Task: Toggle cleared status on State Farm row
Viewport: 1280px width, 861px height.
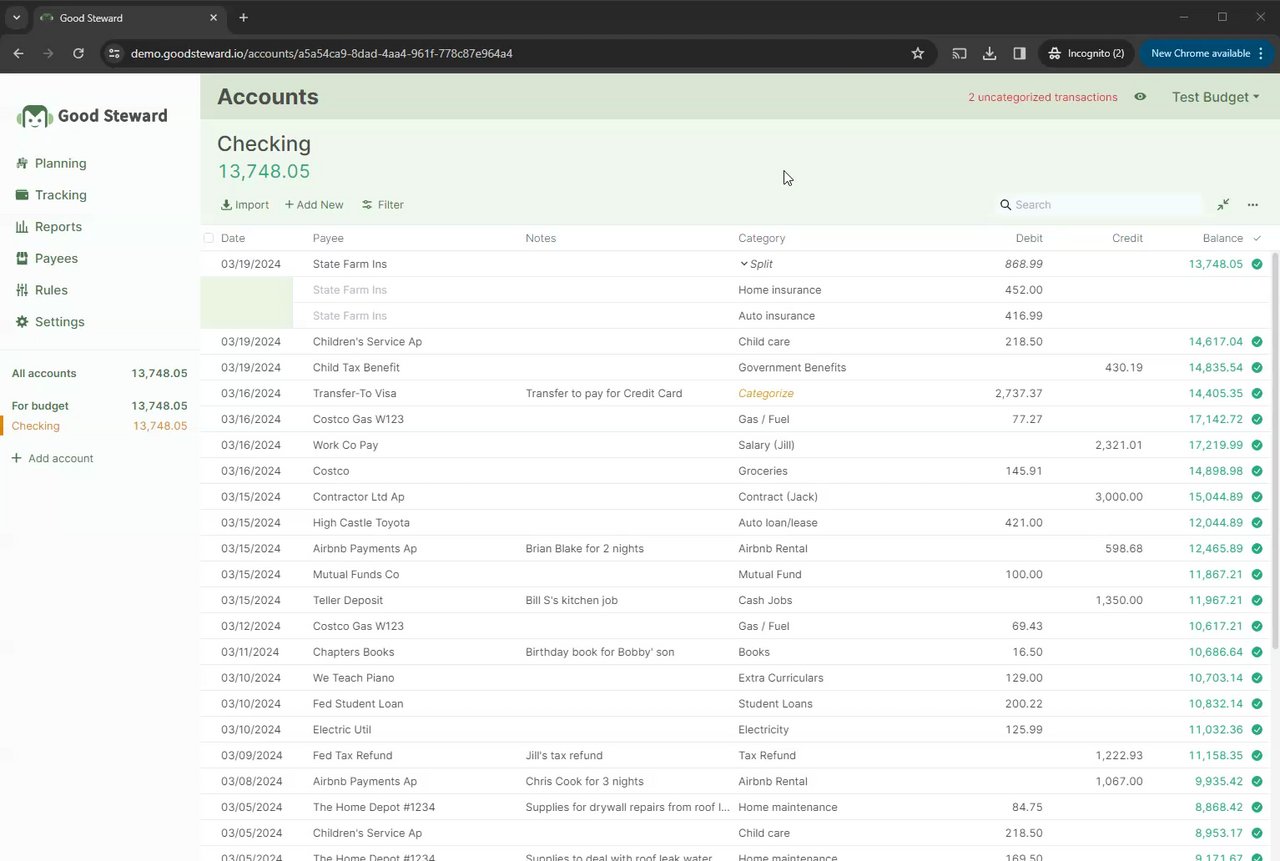Action: [x=1257, y=264]
